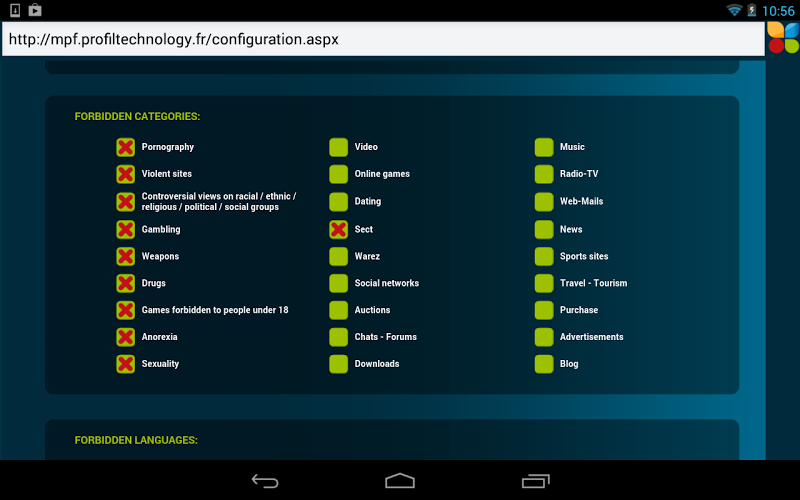Enable blocking of Online games

coord(338,174)
